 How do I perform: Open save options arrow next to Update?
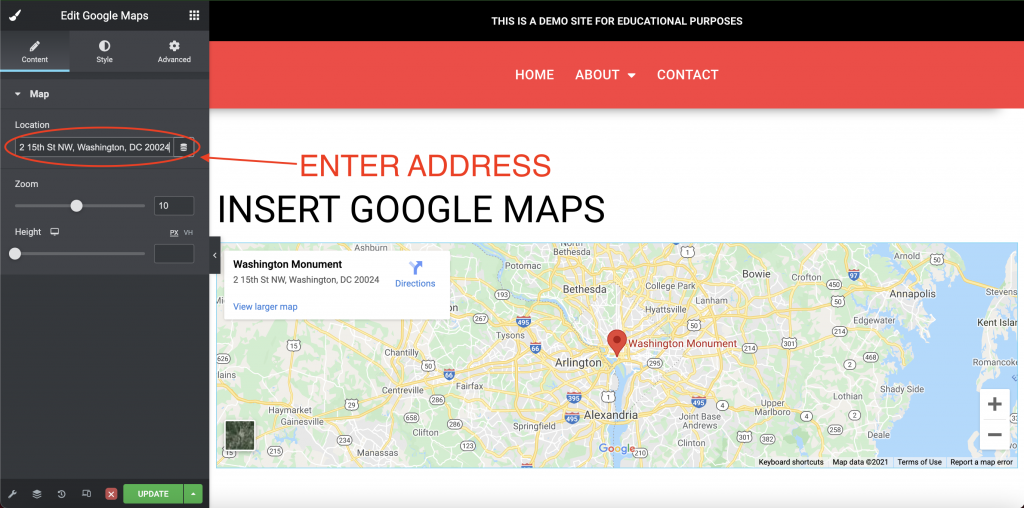click(x=193, y=494)
